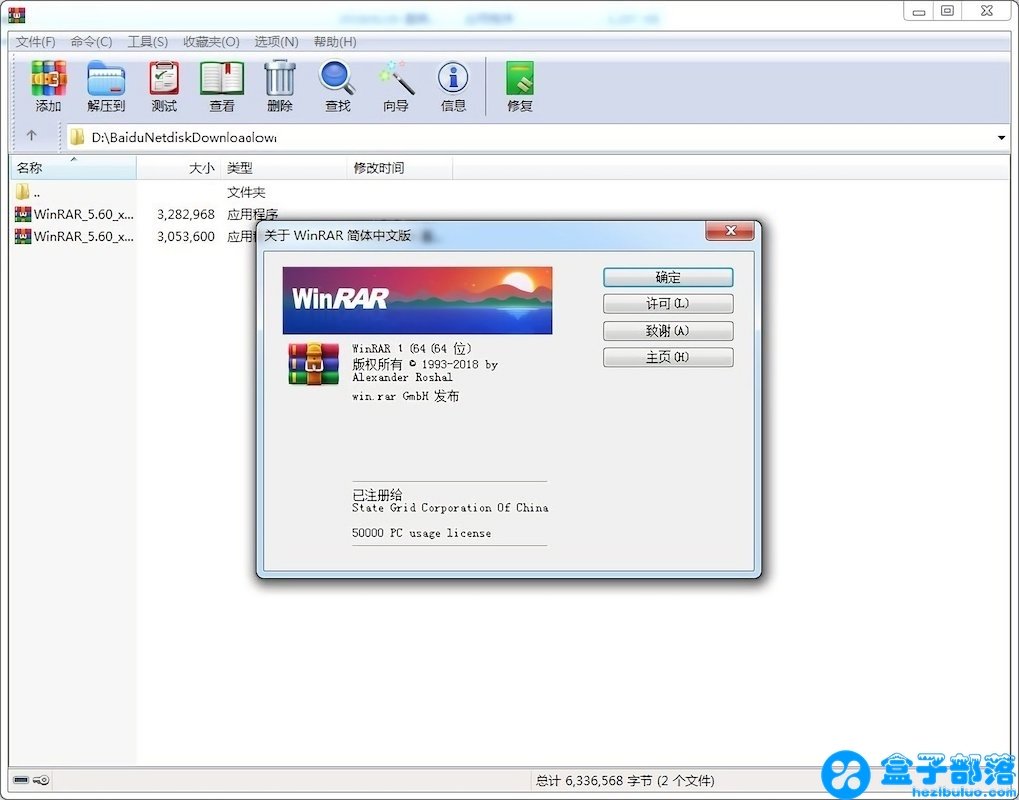Click the Add (添加) toolbar icon

point(48,85)
